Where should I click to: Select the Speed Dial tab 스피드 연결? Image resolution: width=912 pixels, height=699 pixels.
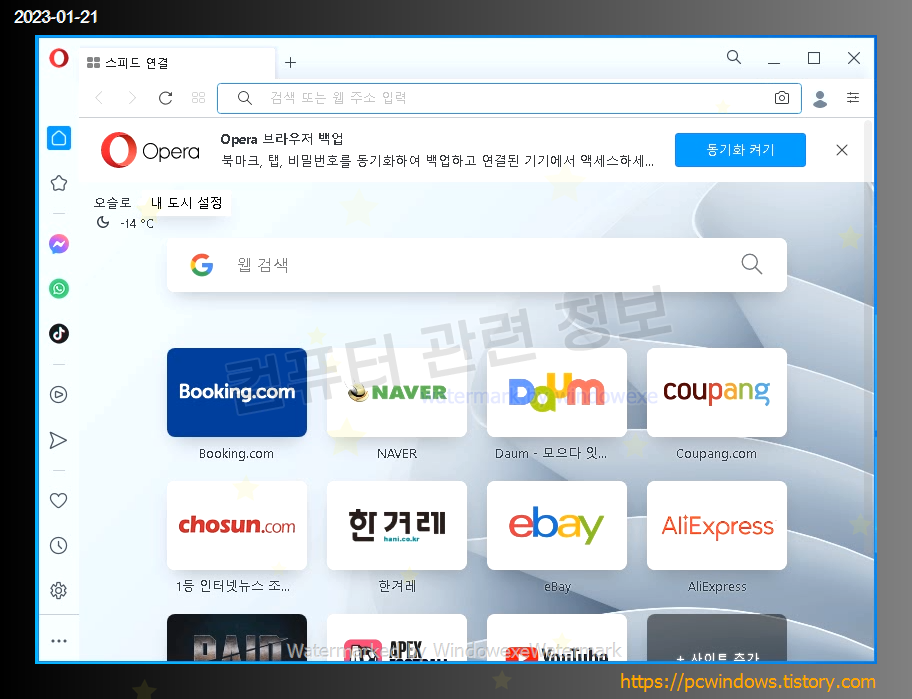click(x=177, y=63)
